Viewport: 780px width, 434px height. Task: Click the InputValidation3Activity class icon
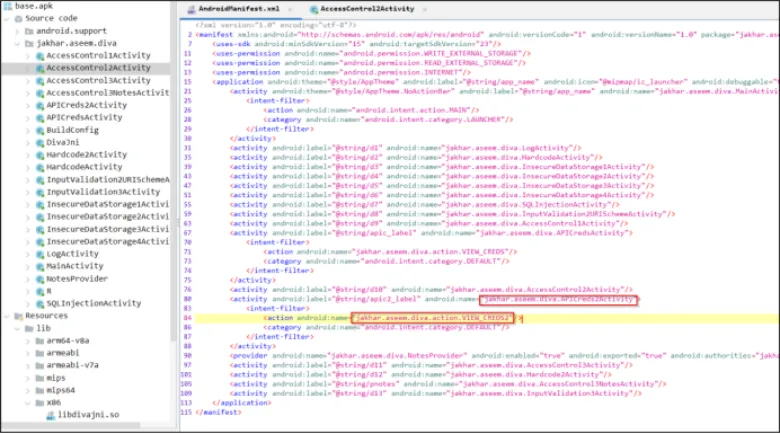pos(40,192)
